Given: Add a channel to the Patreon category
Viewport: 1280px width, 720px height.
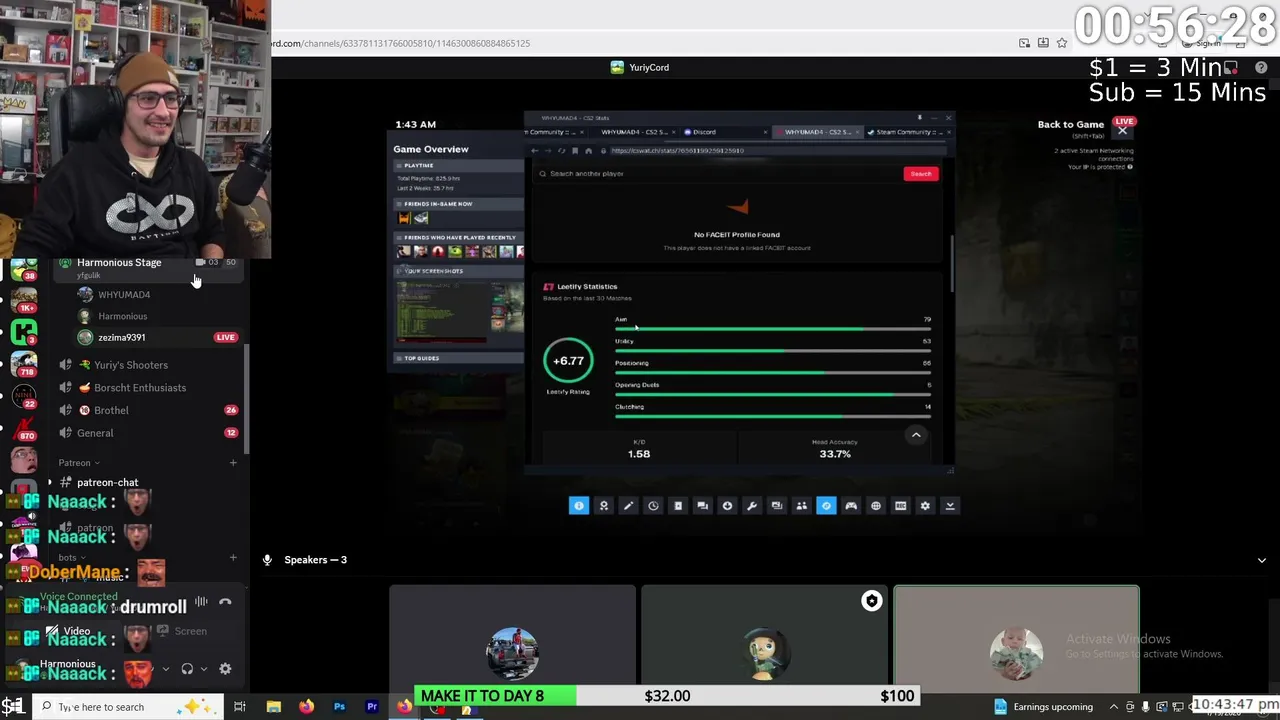Looking at the screenshot, I should tap(233, 463).
